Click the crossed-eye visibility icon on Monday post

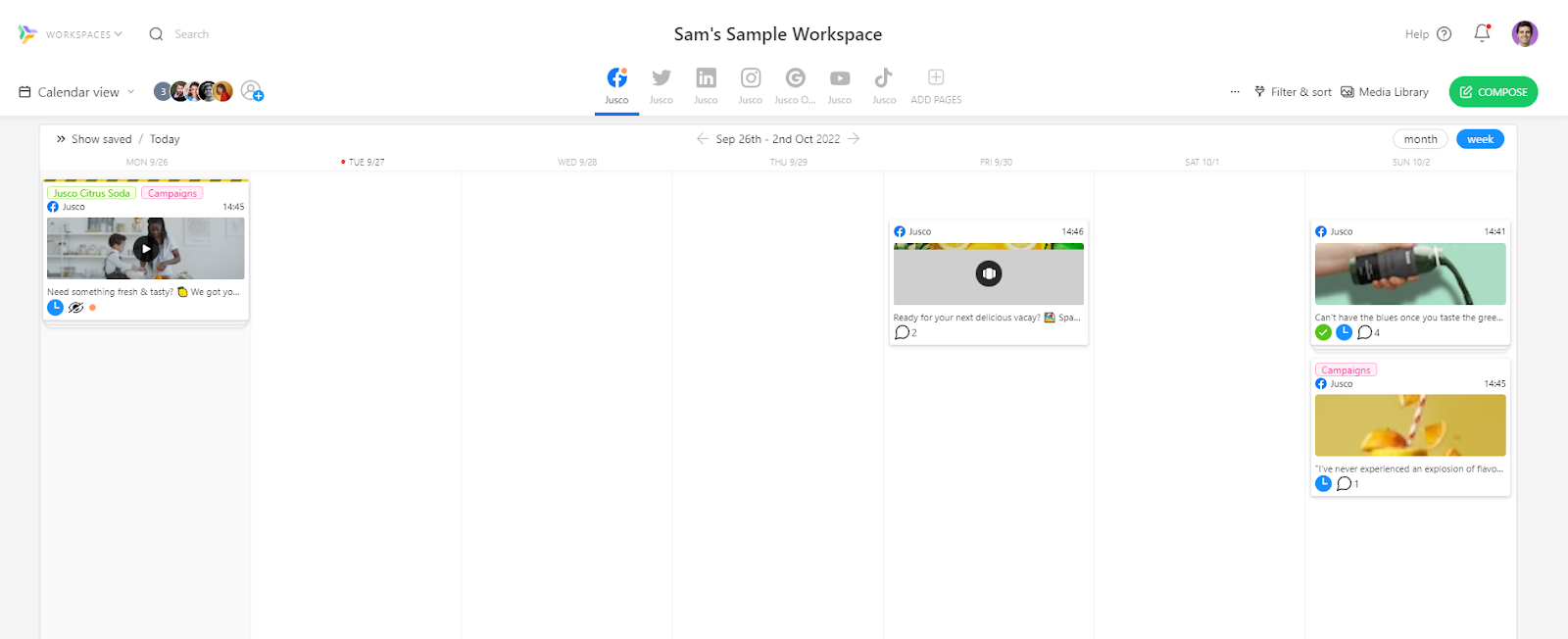[x=75, y=308]
